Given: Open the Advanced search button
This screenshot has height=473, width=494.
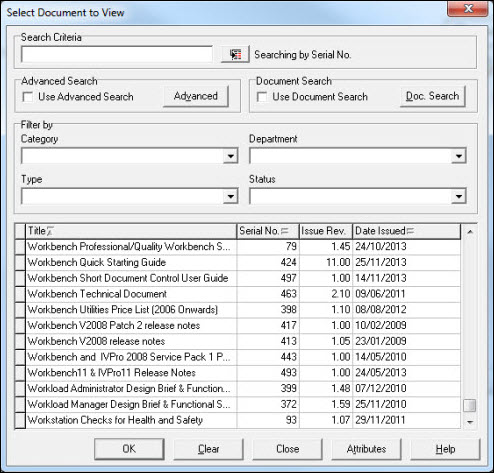Looking at the screenshot, I should click(x=196, y=96).
